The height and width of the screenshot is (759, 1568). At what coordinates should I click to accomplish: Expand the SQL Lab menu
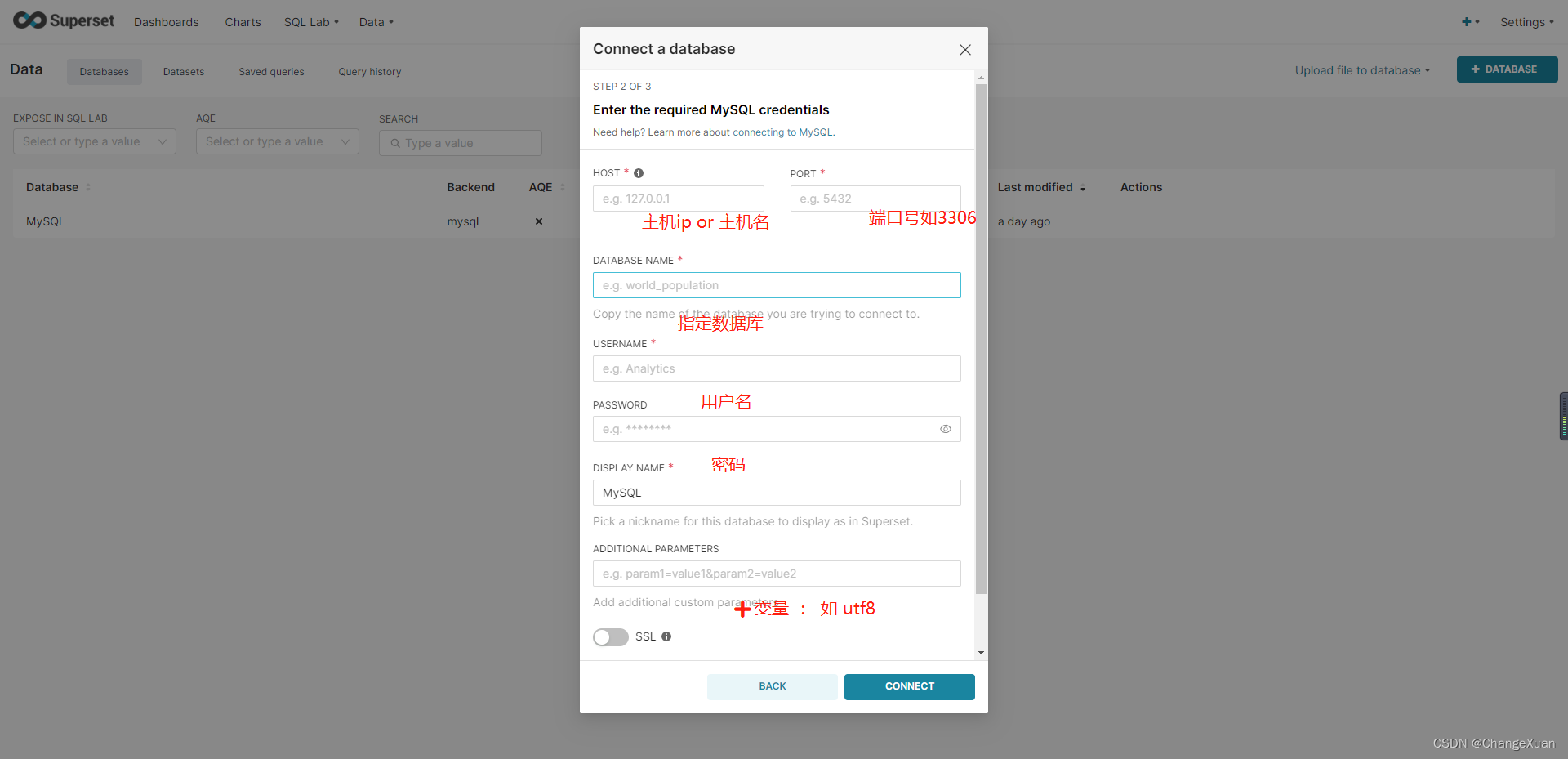311,22
